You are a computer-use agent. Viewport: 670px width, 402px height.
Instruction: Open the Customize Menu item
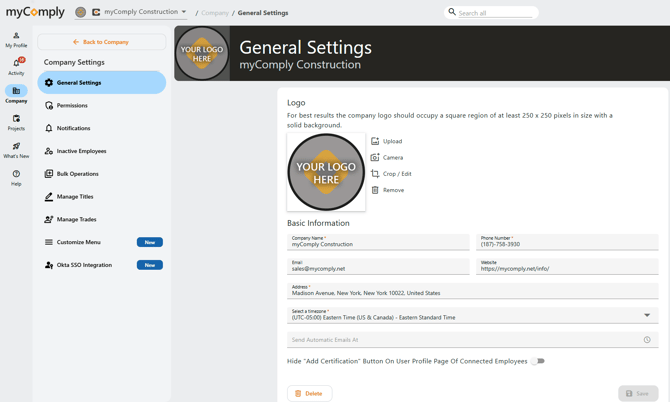(102, 242)
